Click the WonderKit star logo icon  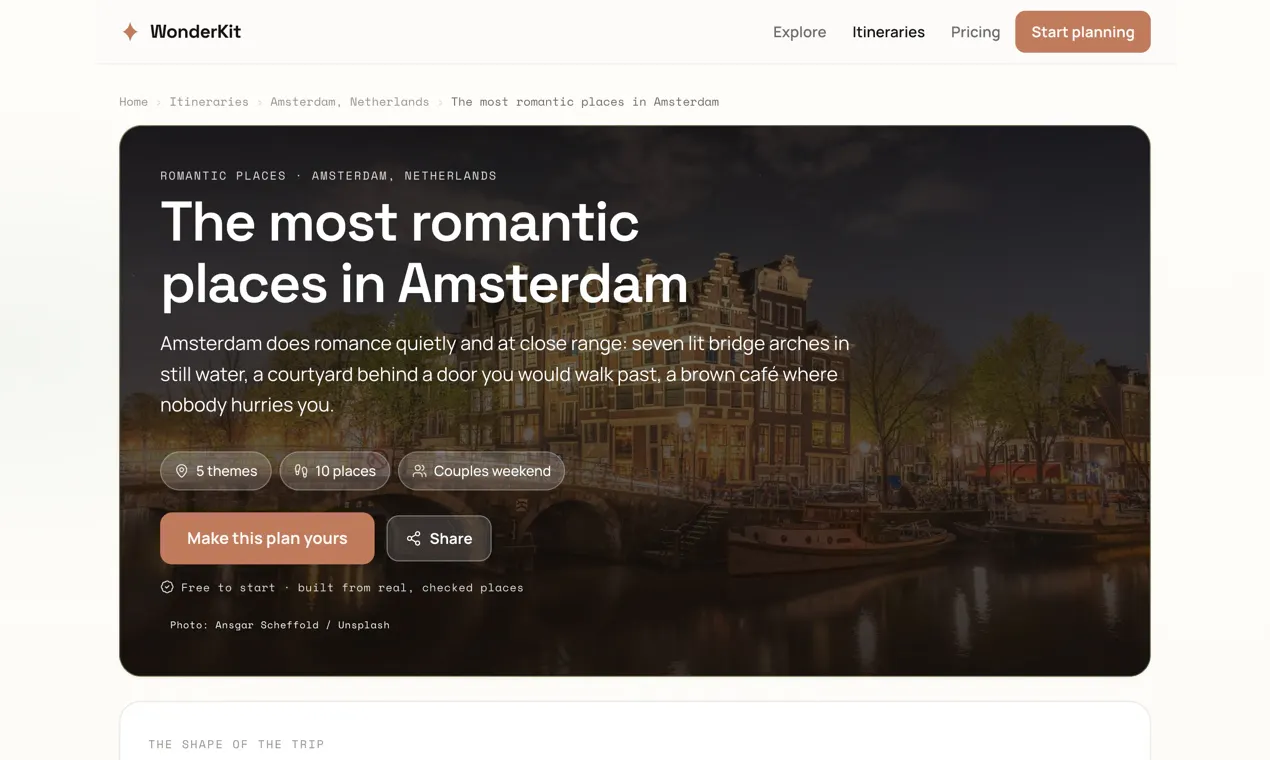[x=130, y=32]
